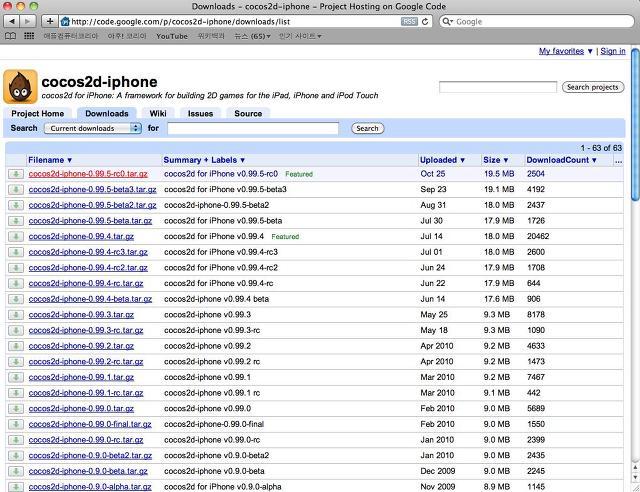
Task: Expand the news (65) bookmarks folder
Action: tap(252, 36)
